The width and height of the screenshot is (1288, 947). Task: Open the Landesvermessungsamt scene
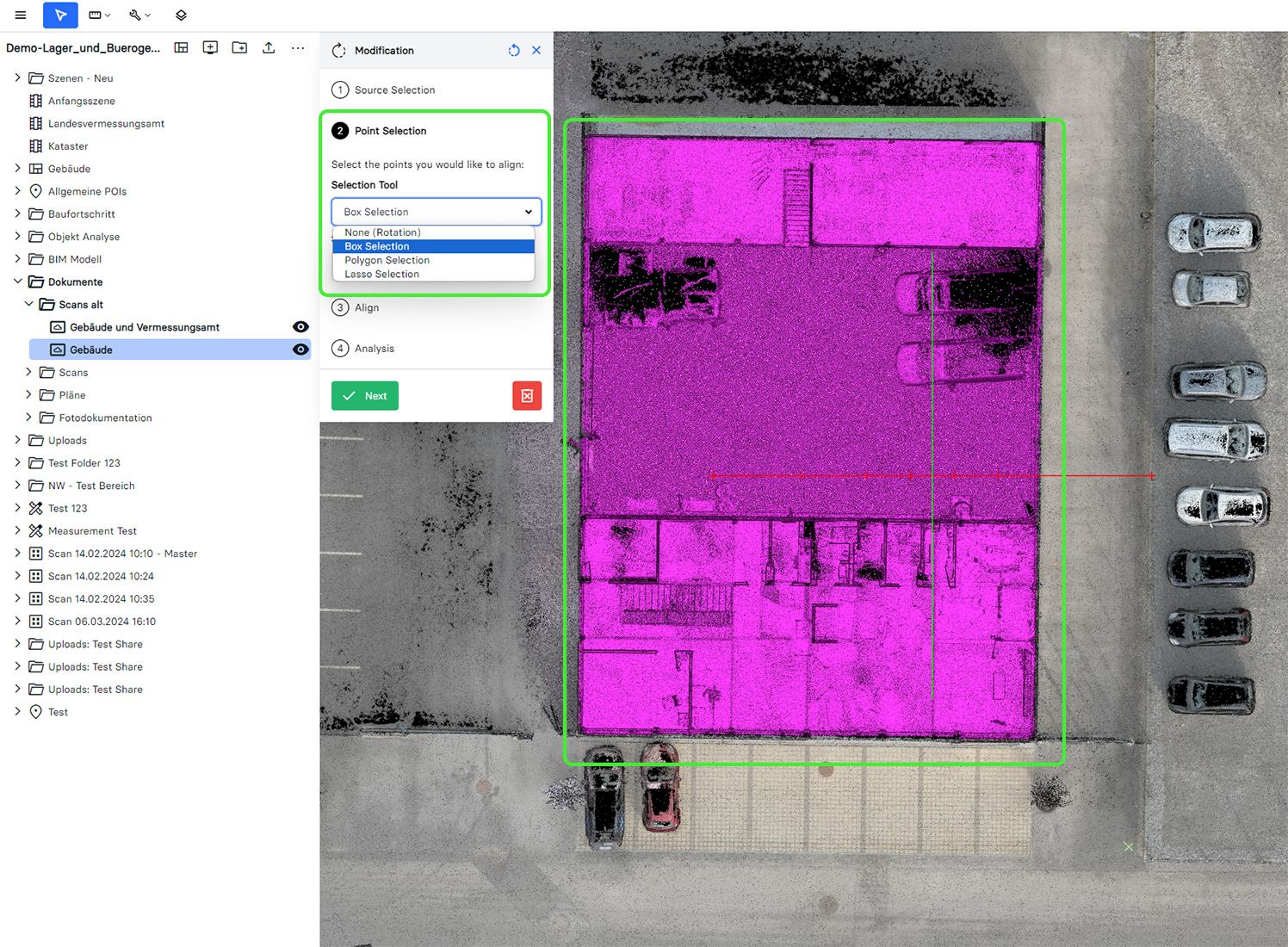click(106, 123)
